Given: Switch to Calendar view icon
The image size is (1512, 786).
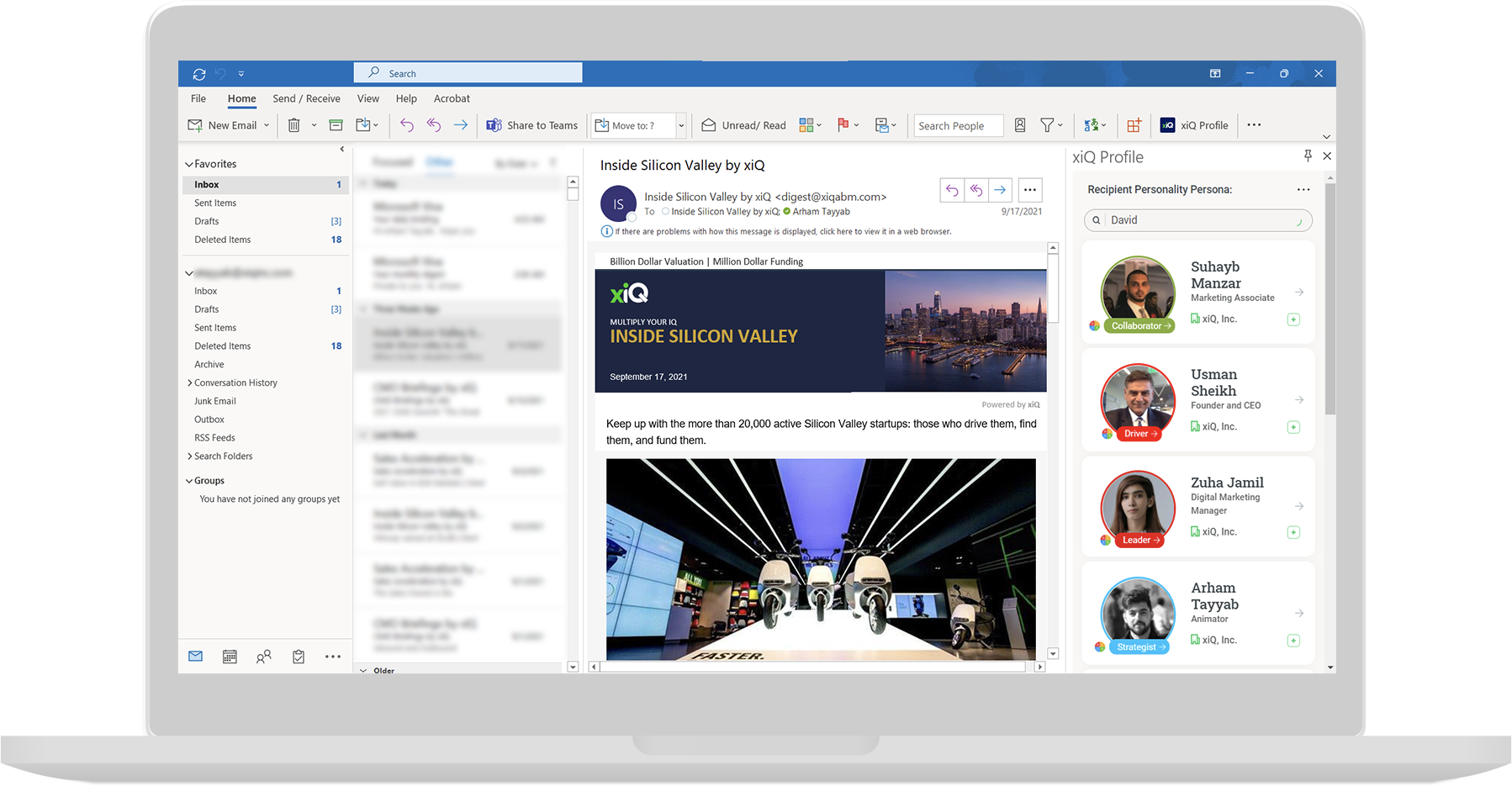Looking at the screenshot, I should coord(230,657).
